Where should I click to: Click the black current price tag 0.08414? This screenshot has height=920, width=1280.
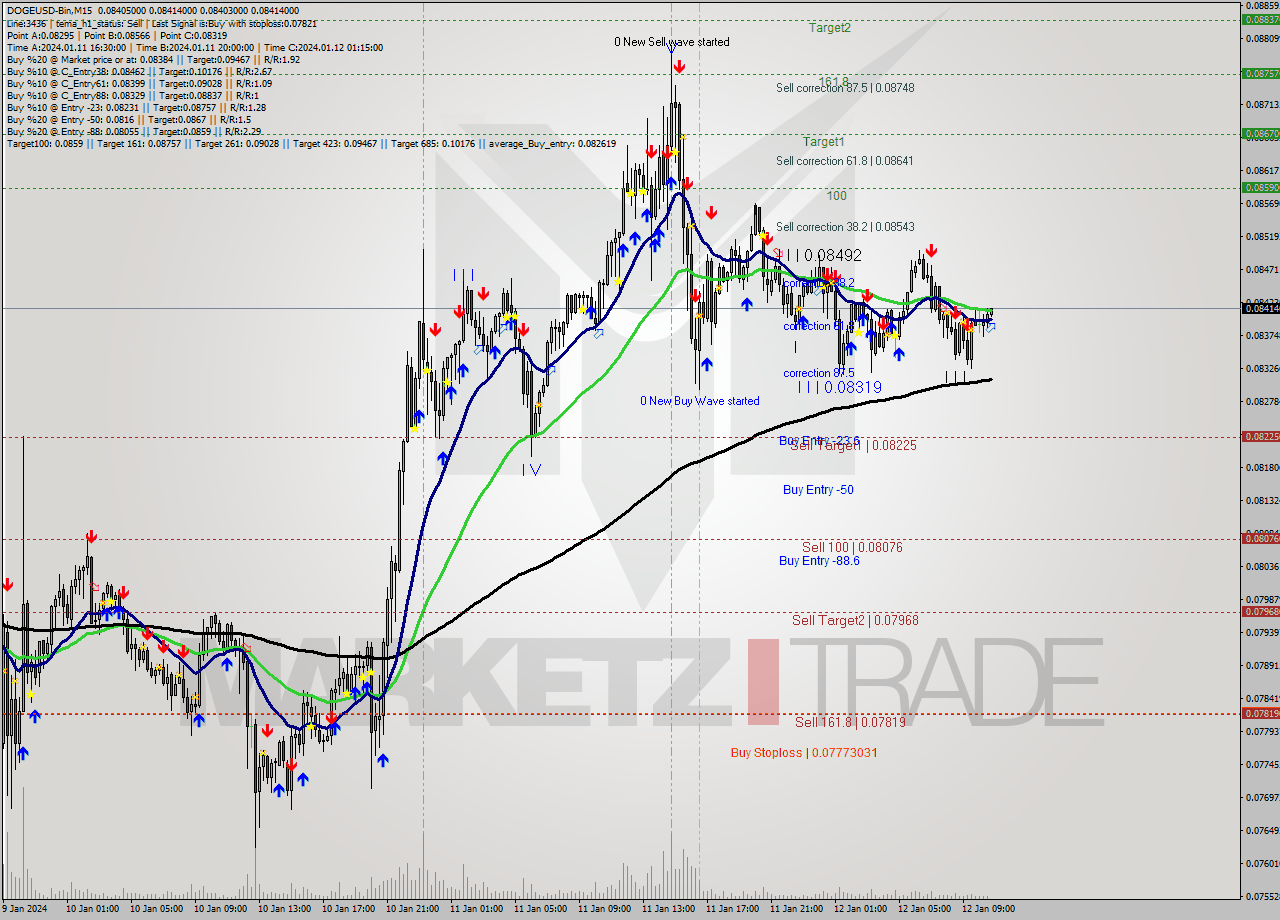point(1260,308)
